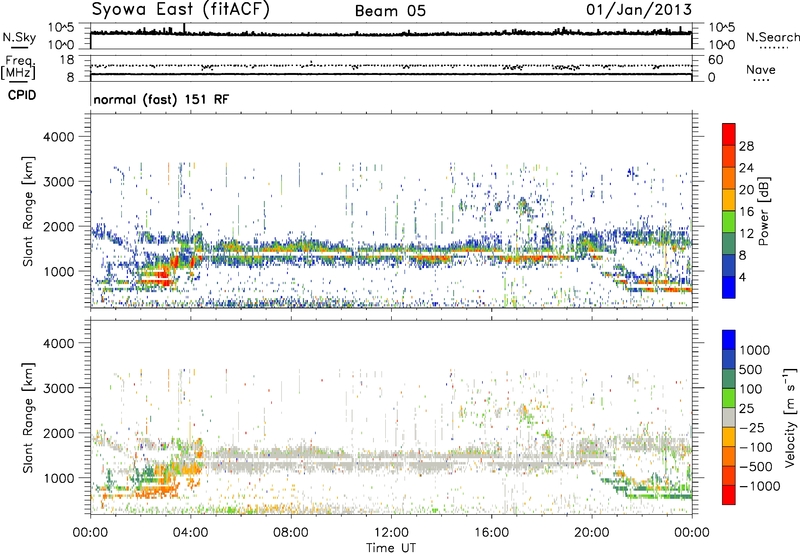
Task: Select the Power [dB] colorbar title
Action: 763,211
